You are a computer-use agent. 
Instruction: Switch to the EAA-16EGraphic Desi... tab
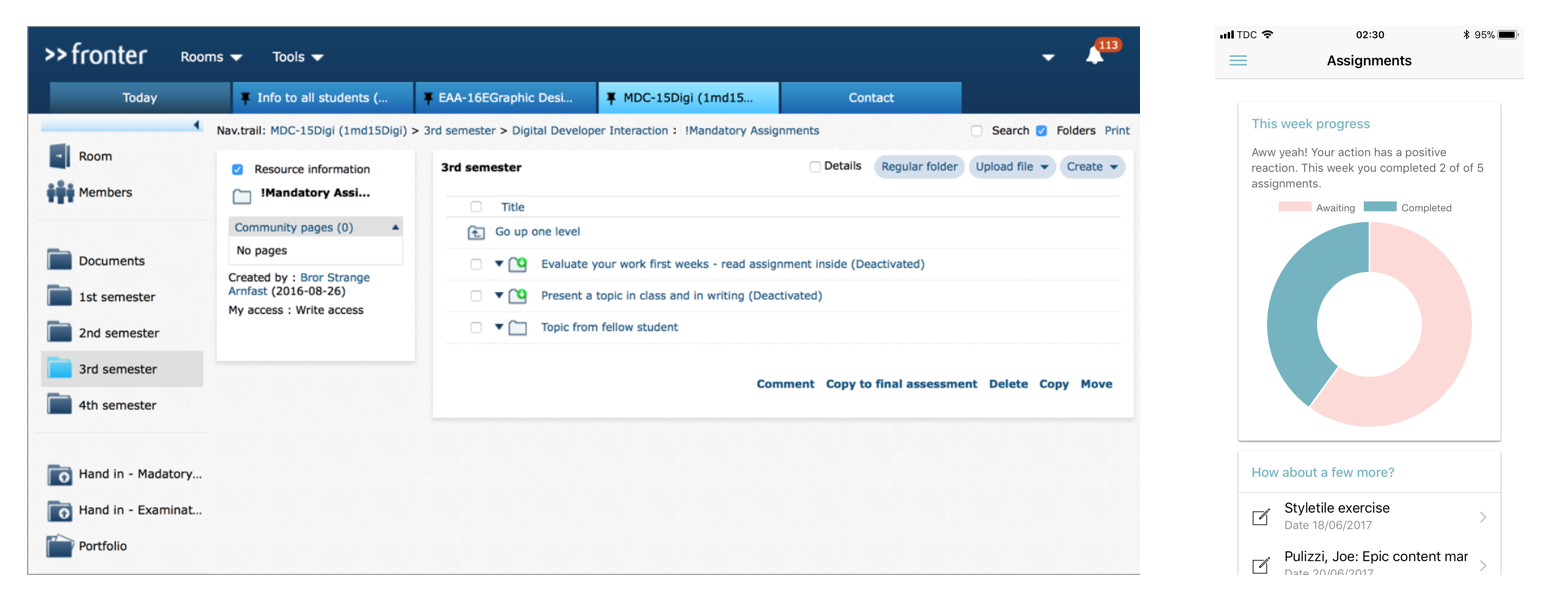[x=506, y=98]
